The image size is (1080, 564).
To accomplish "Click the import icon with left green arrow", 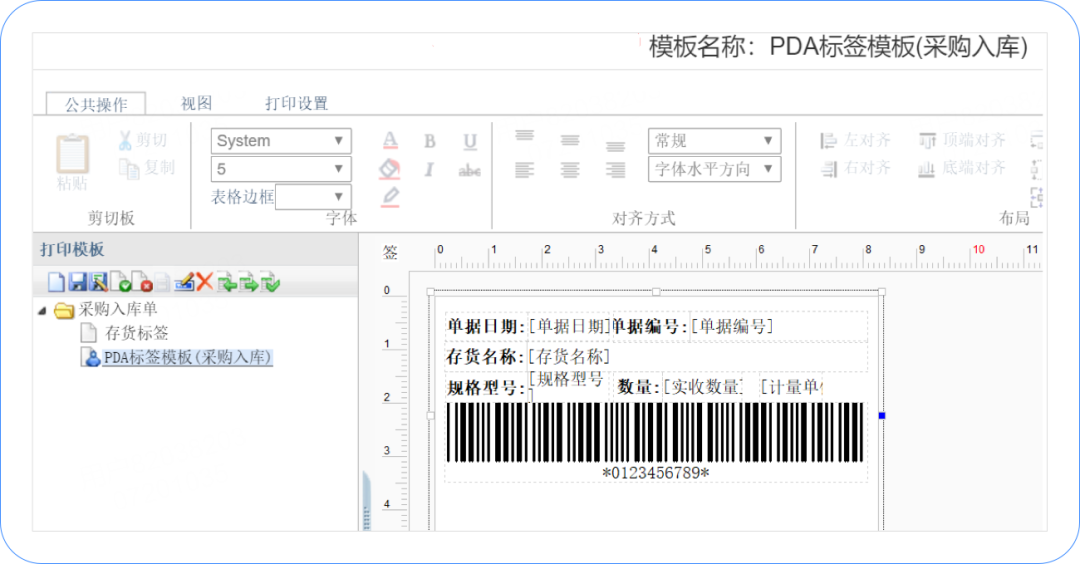I will pos(227,282).
